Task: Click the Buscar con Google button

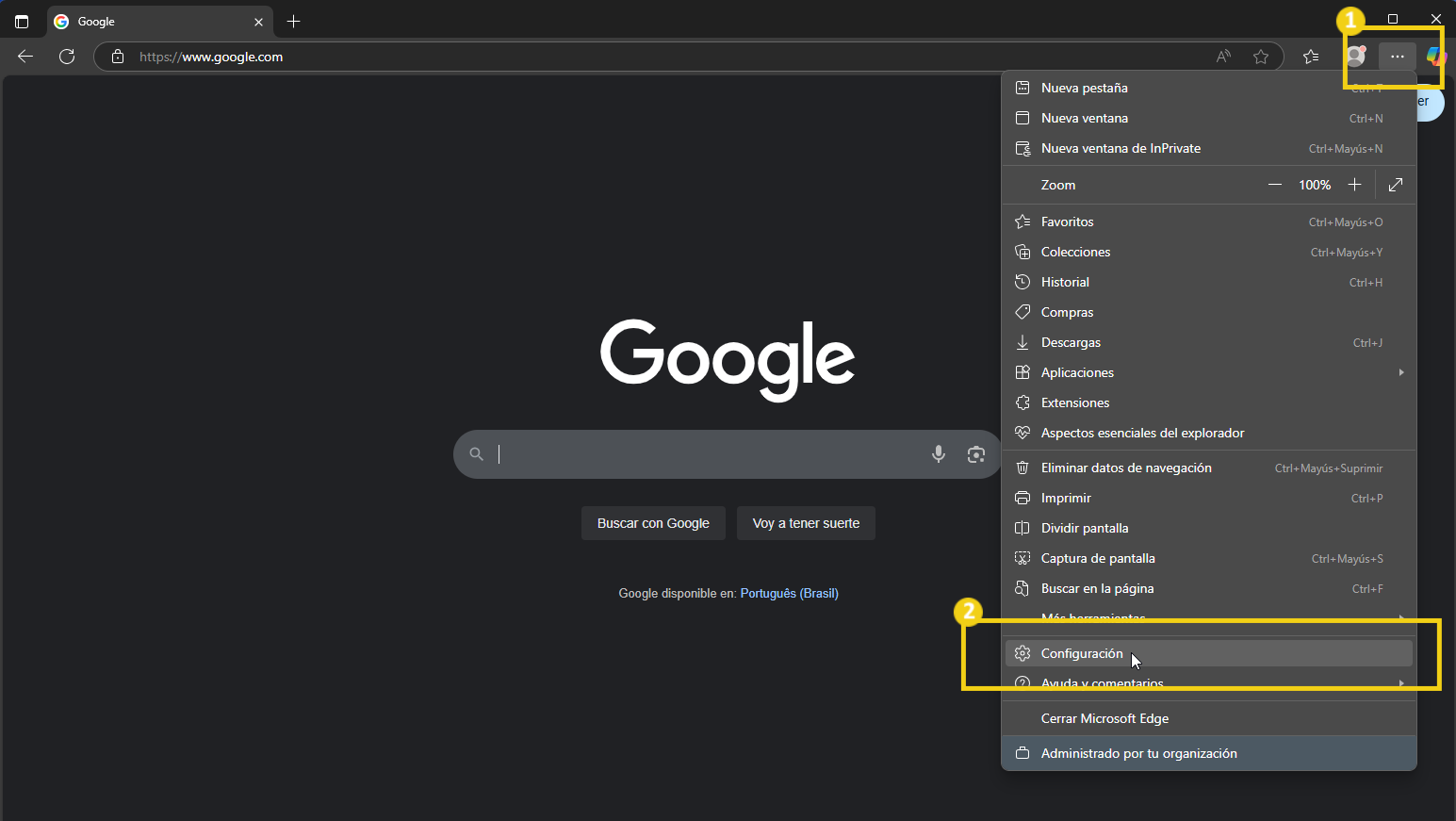Action: pos(653,523)
